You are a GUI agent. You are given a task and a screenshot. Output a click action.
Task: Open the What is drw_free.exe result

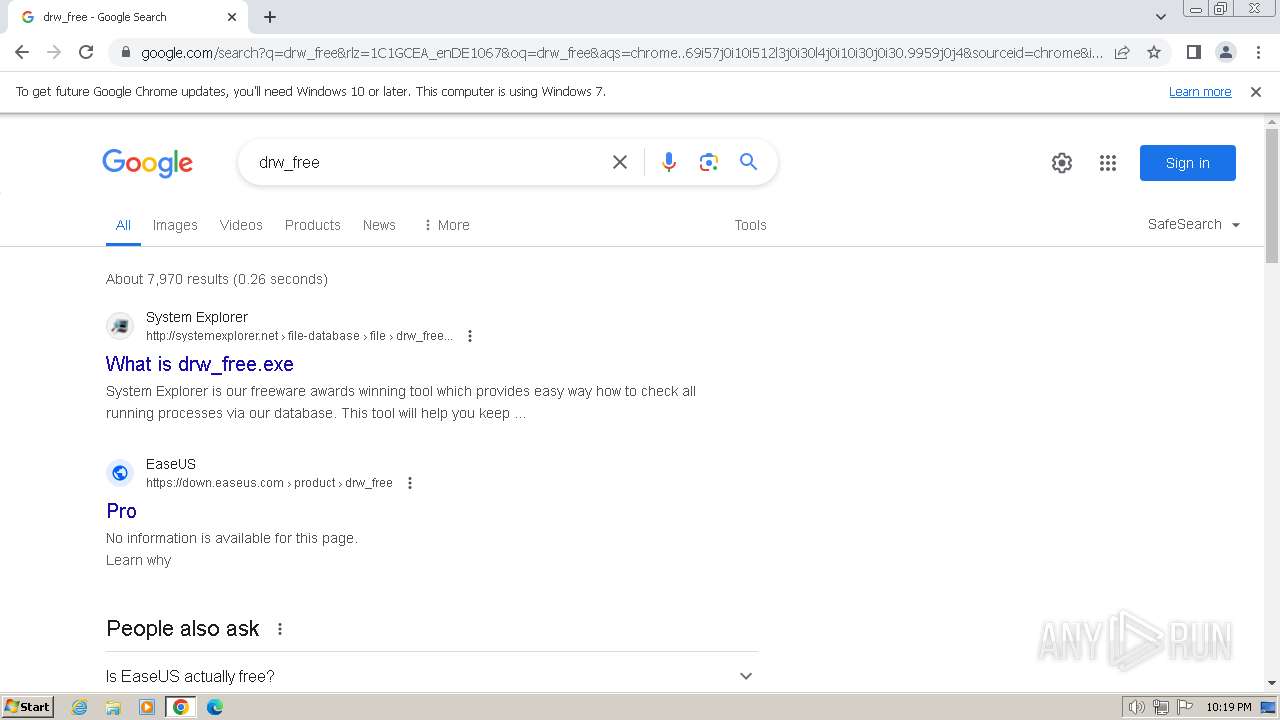pos(200,364)
